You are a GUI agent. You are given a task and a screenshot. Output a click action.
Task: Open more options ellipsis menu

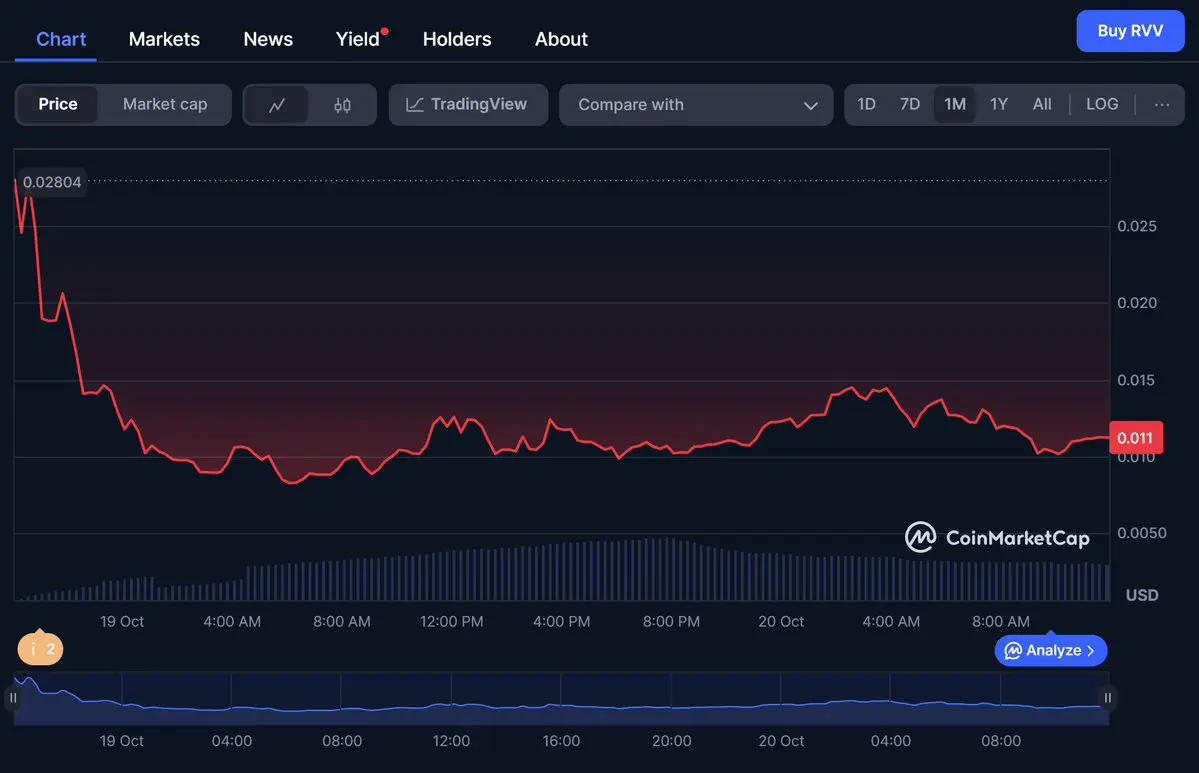(x=1162, y=105)
